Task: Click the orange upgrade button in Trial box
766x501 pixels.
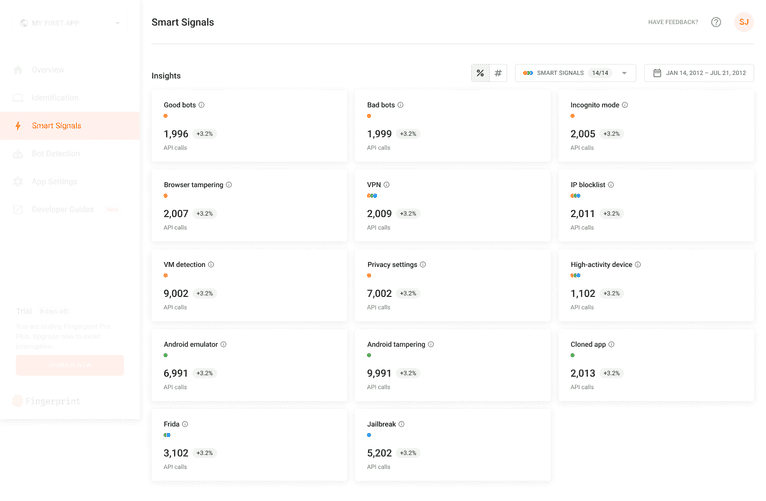Action: pos(70,365)
